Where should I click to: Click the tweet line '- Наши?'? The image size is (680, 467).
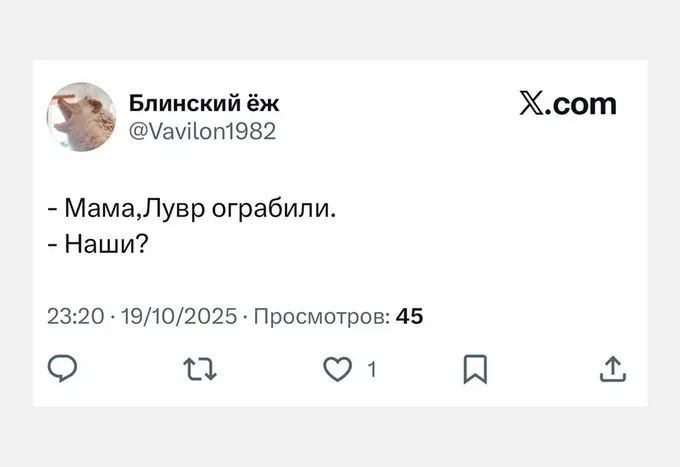point(97,242)
